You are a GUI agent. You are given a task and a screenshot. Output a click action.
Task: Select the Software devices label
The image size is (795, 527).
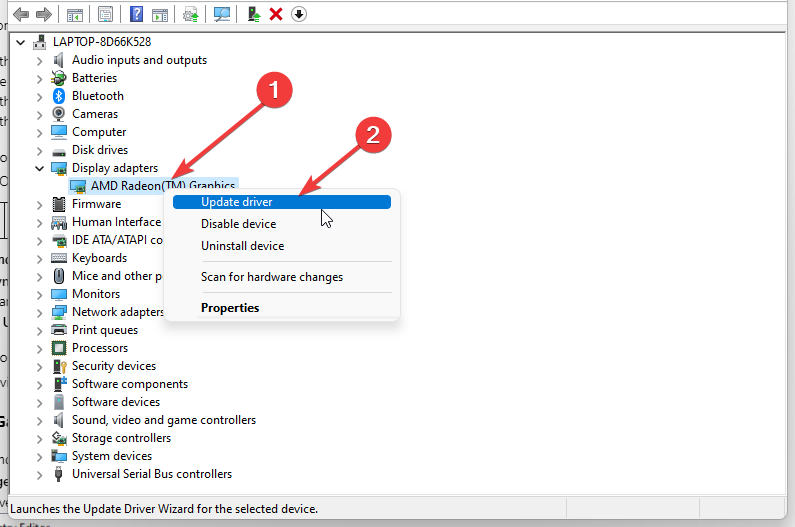[x=116, y=402]
